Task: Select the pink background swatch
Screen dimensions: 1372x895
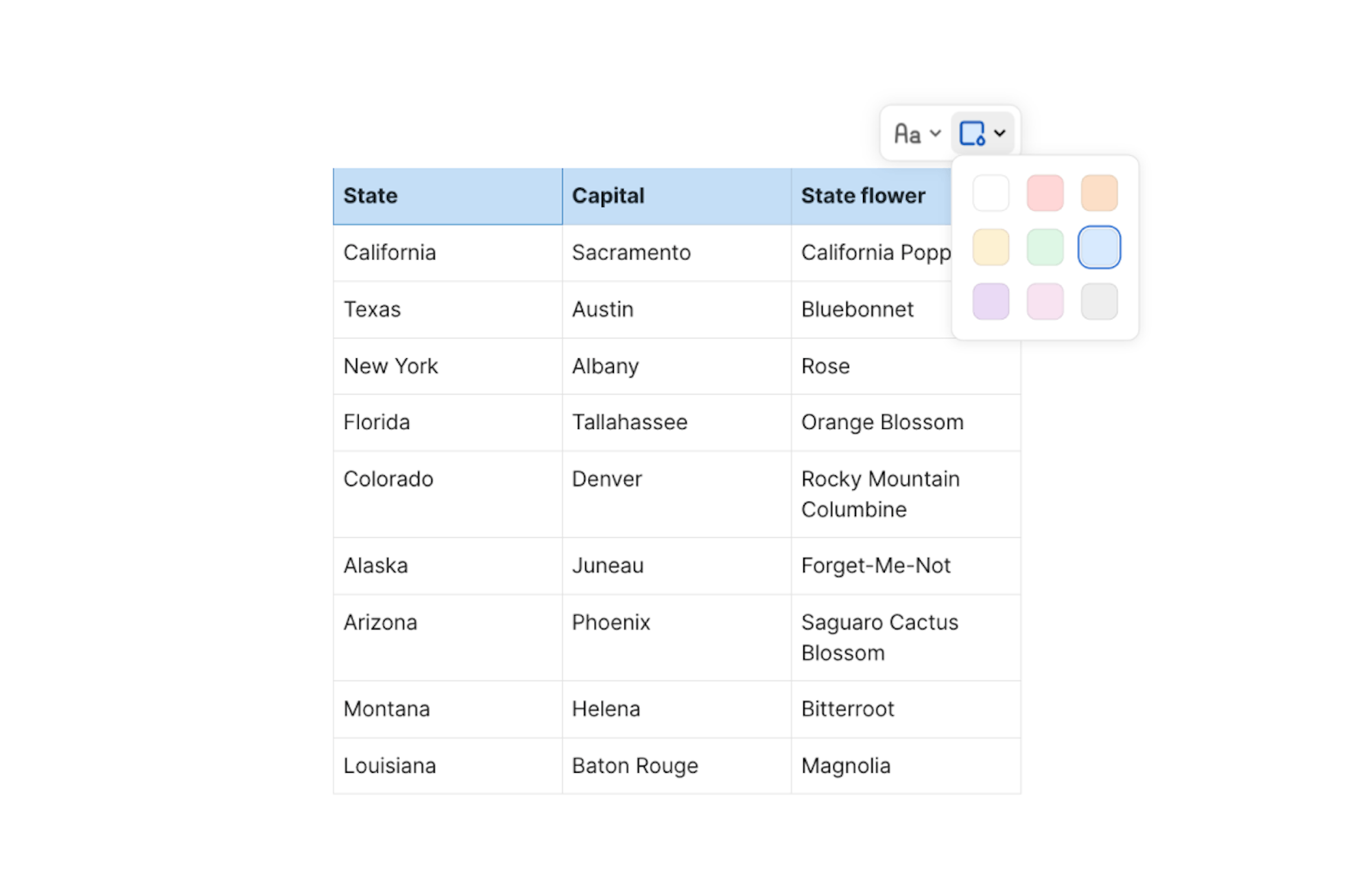Action: 1045,301
